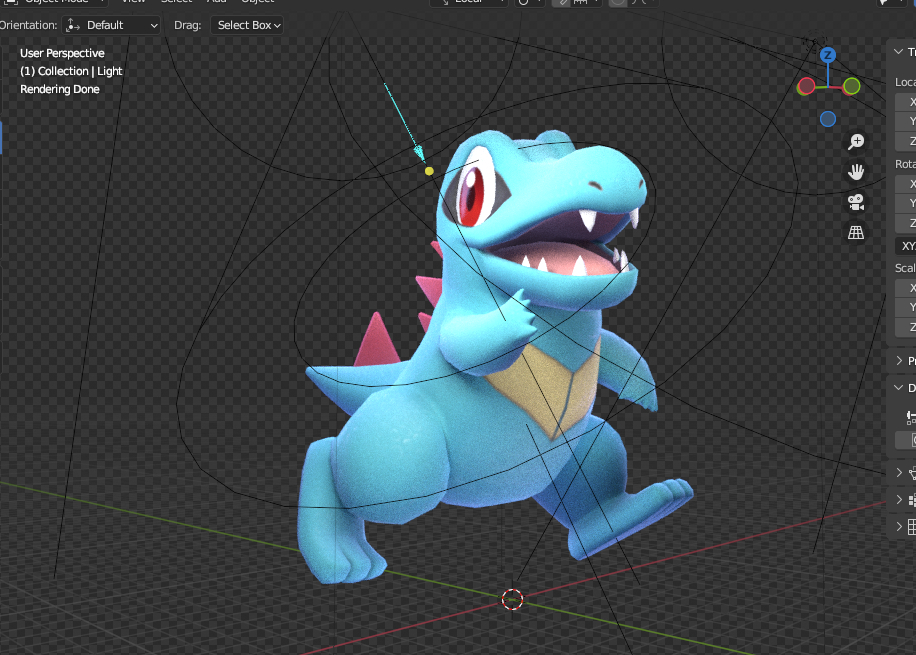916x655 pixels.
Task: Click the red X axis gizmo circle
Action: (x=805, y=86)
